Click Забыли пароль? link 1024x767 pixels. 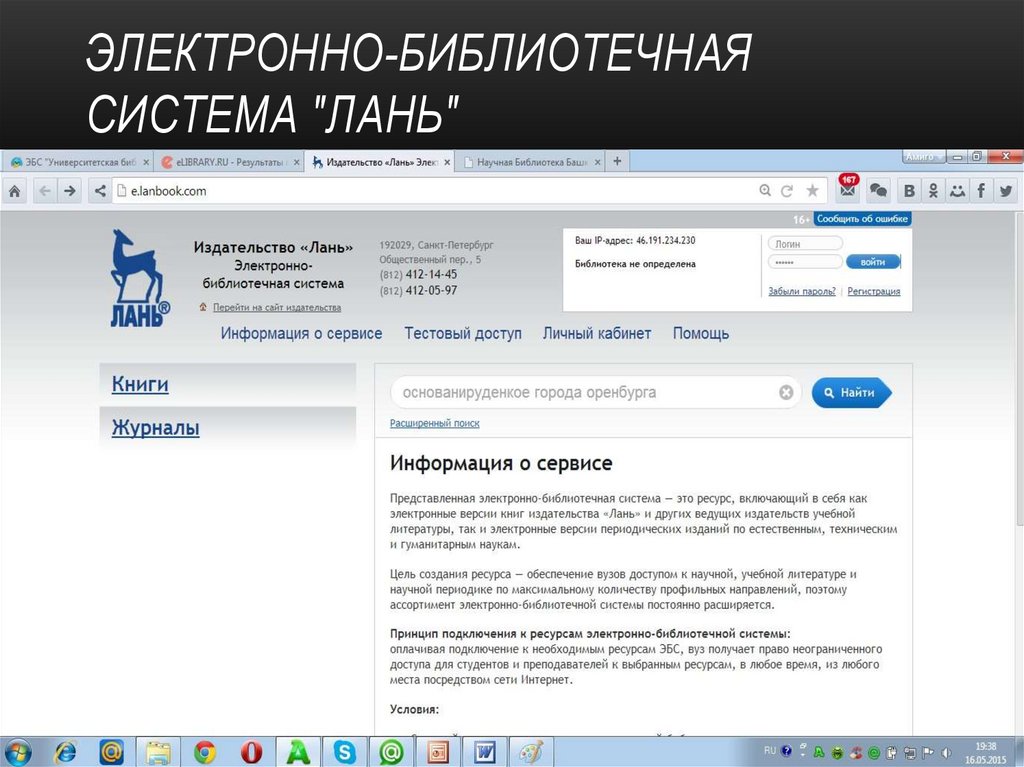(x=801, y=291)
